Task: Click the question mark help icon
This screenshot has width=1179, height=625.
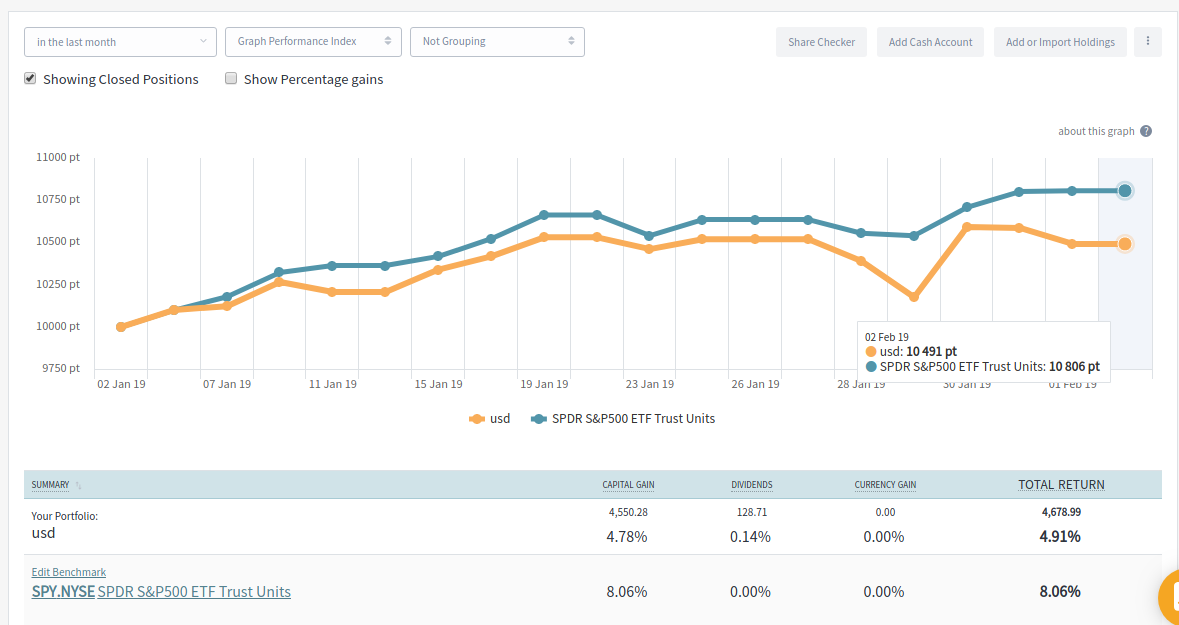Action: pyautogui.click(x=1146, y=131)
